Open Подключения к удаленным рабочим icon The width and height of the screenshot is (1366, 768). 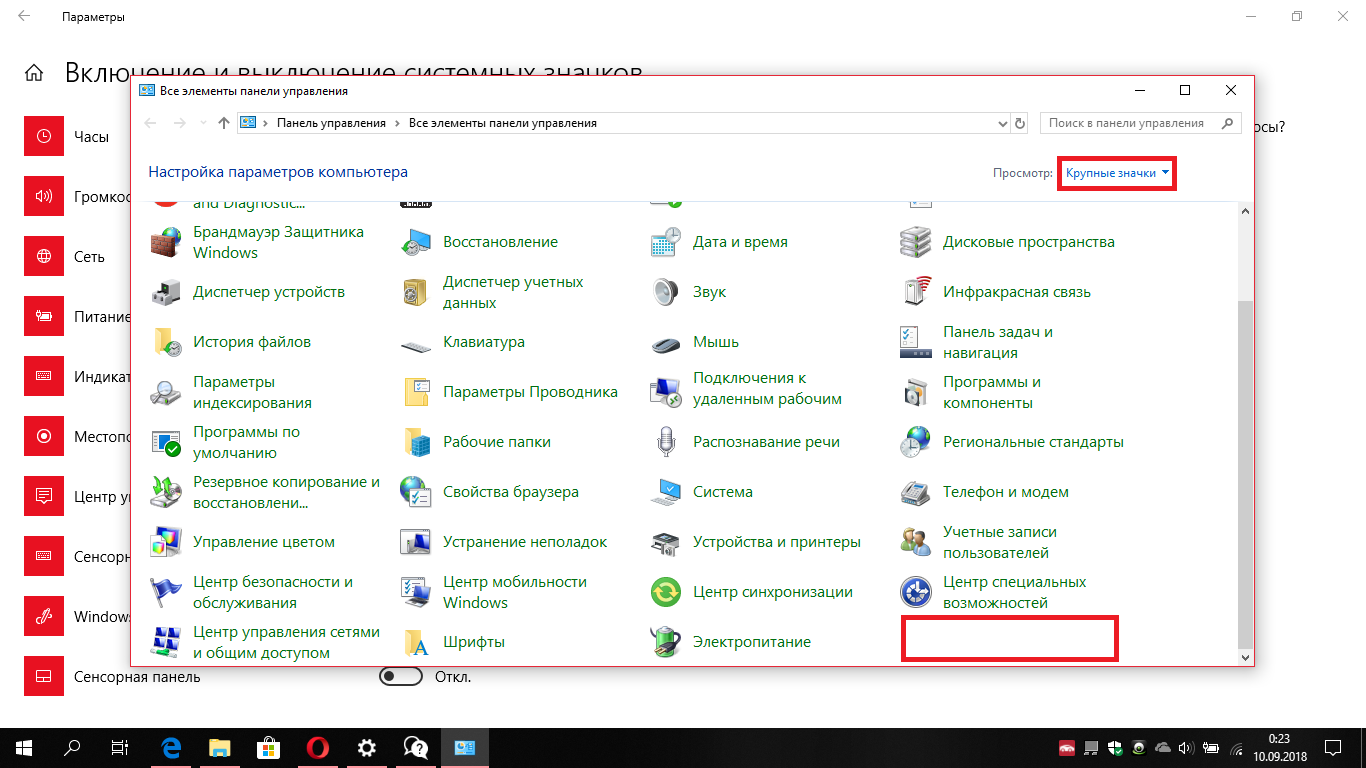point(666,392)
